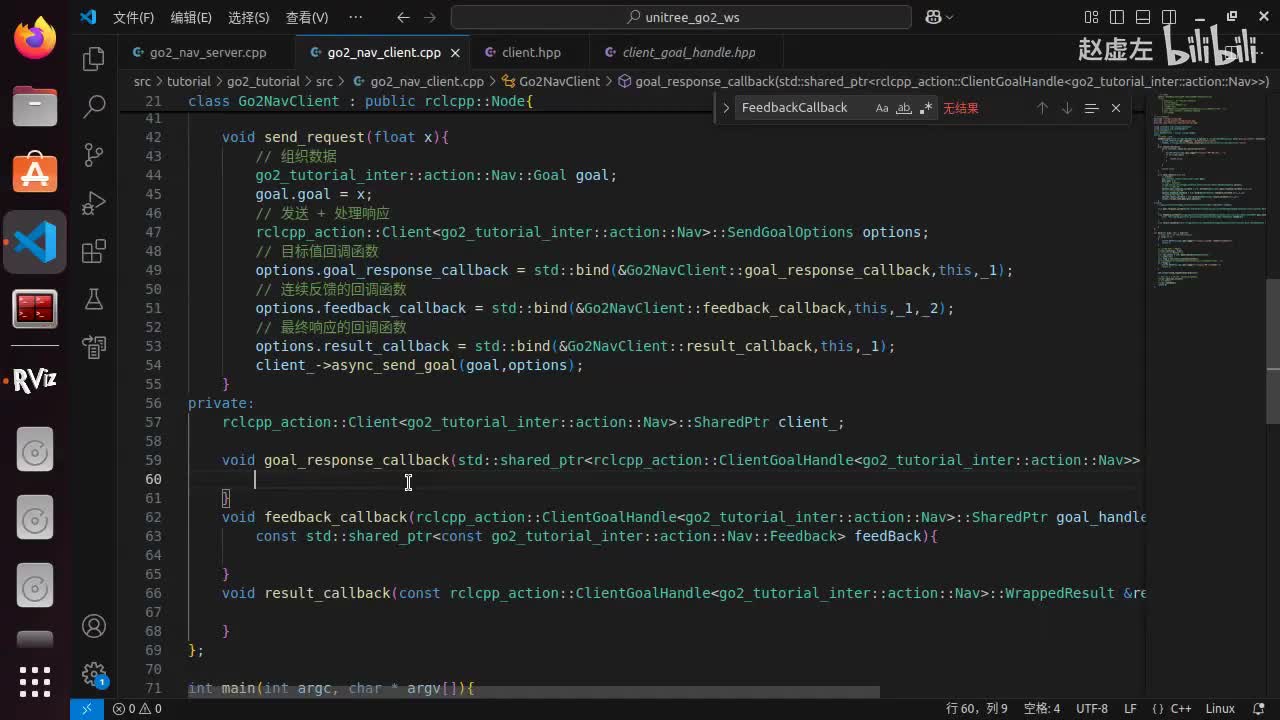The width and height of the screenshot is (1280, 720).
Task: Toggle Match Whole Word in find widget
Action: 903,108
